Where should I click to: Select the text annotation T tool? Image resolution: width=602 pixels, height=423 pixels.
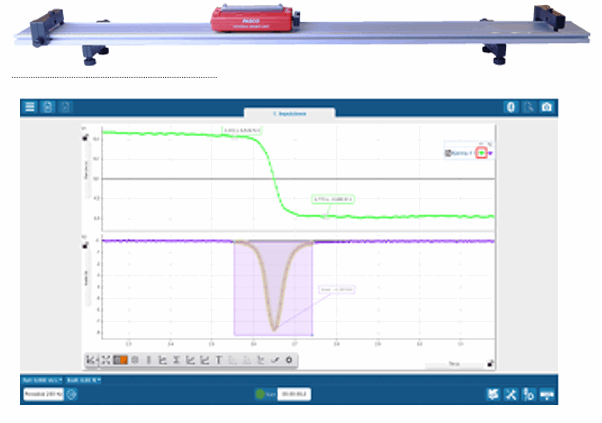pyautogui.click(x=219, y=359)
